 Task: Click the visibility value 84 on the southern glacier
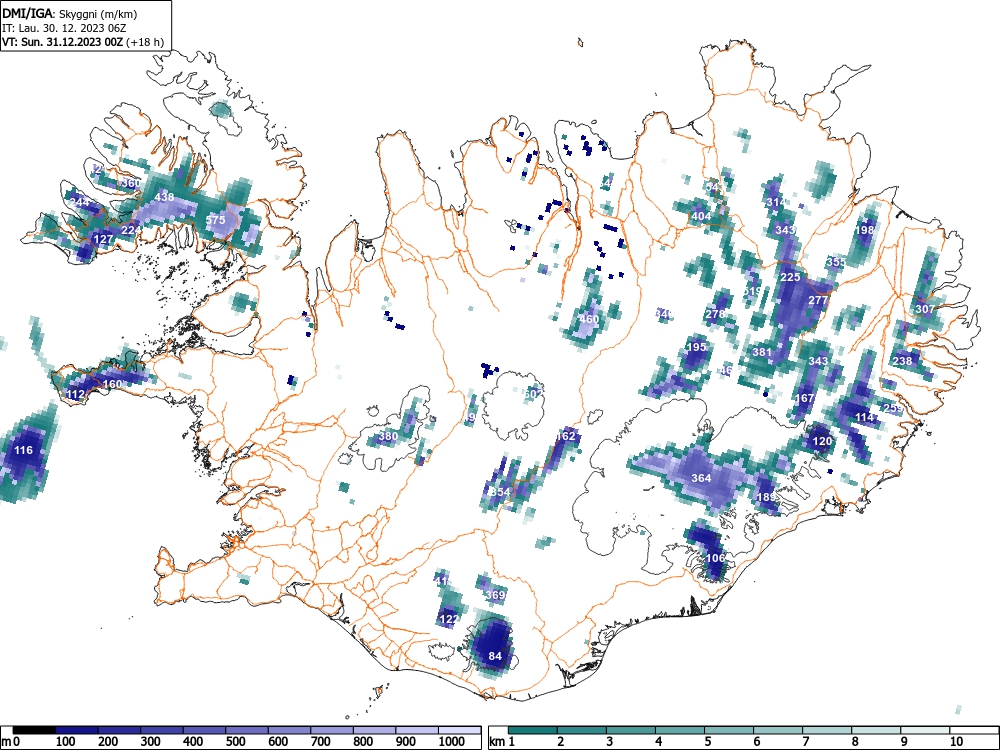click(x=495, y=656)
